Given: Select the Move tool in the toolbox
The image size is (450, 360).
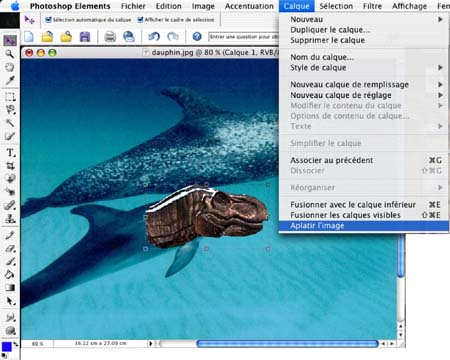Looking at the screenshot, I should (10, 41).
